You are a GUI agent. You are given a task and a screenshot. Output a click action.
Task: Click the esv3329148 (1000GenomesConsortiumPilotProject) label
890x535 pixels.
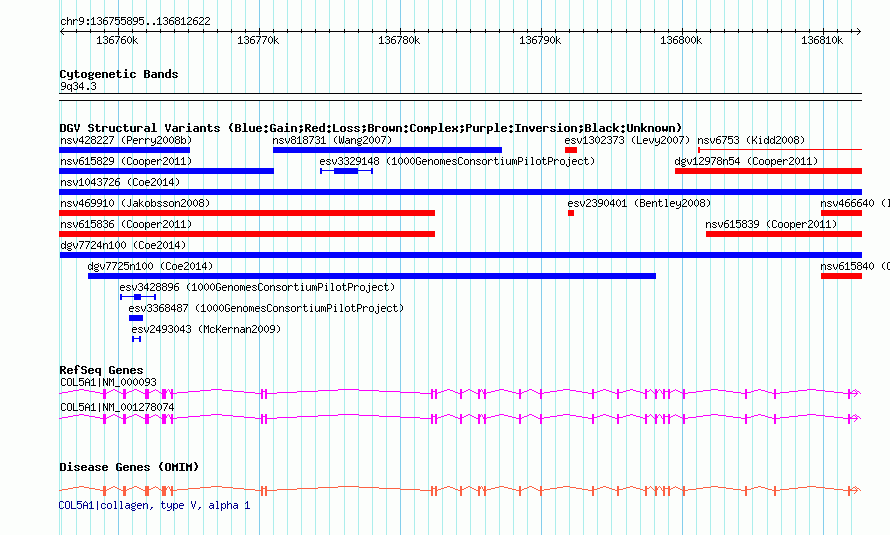[x=457, y=161]
